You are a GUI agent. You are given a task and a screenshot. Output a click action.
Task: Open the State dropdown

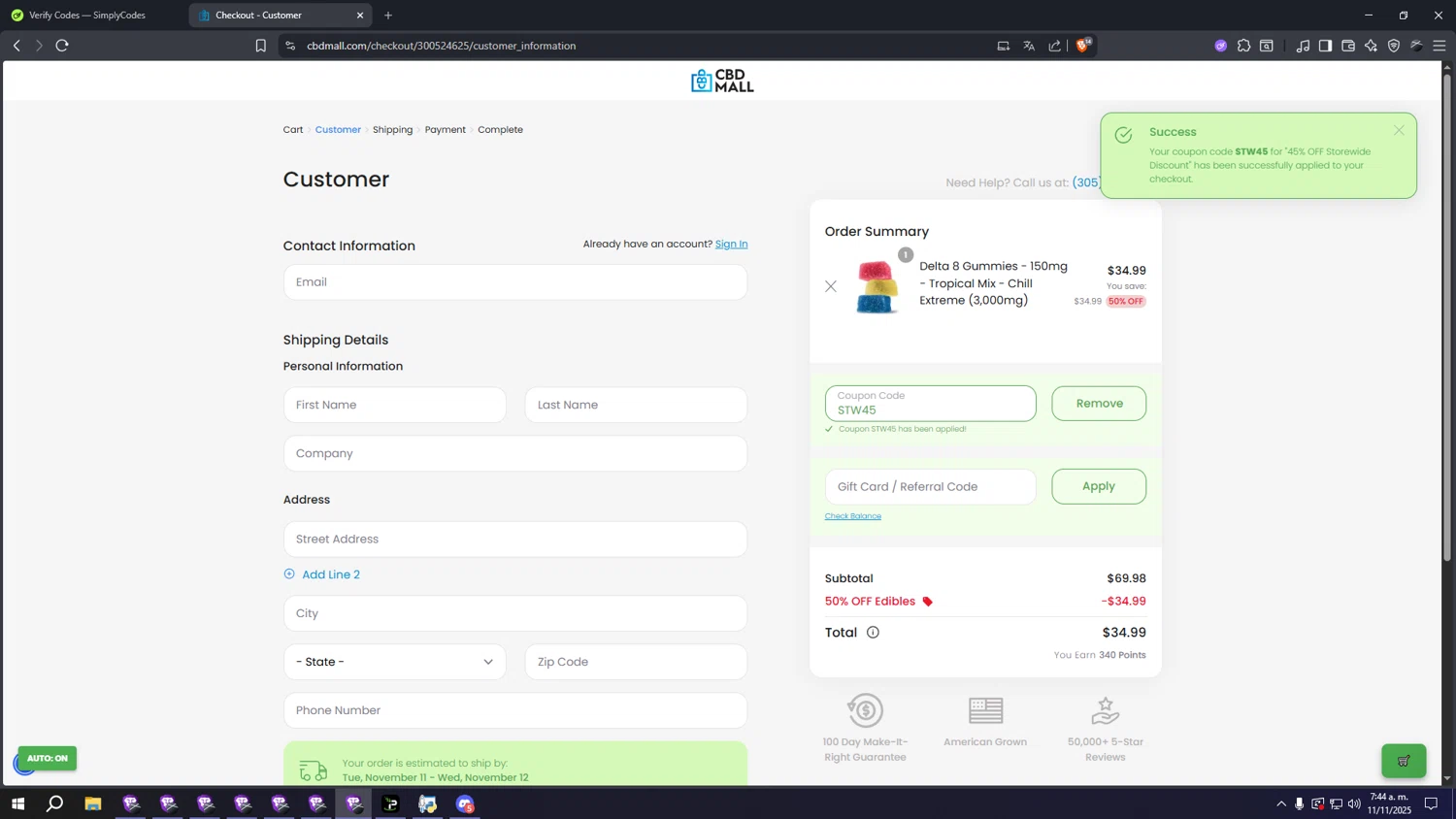click(x=395, y=662)
